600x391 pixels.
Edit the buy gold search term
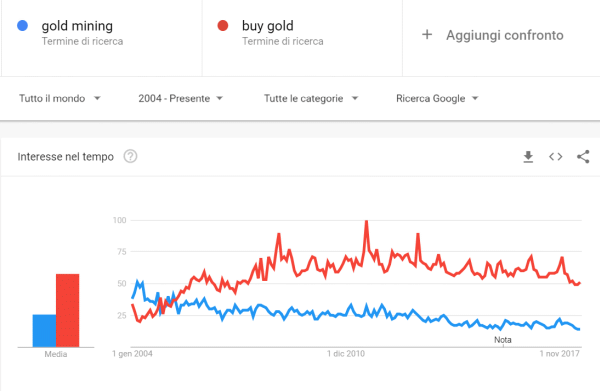pyautogui.click(x=267, y=26)
